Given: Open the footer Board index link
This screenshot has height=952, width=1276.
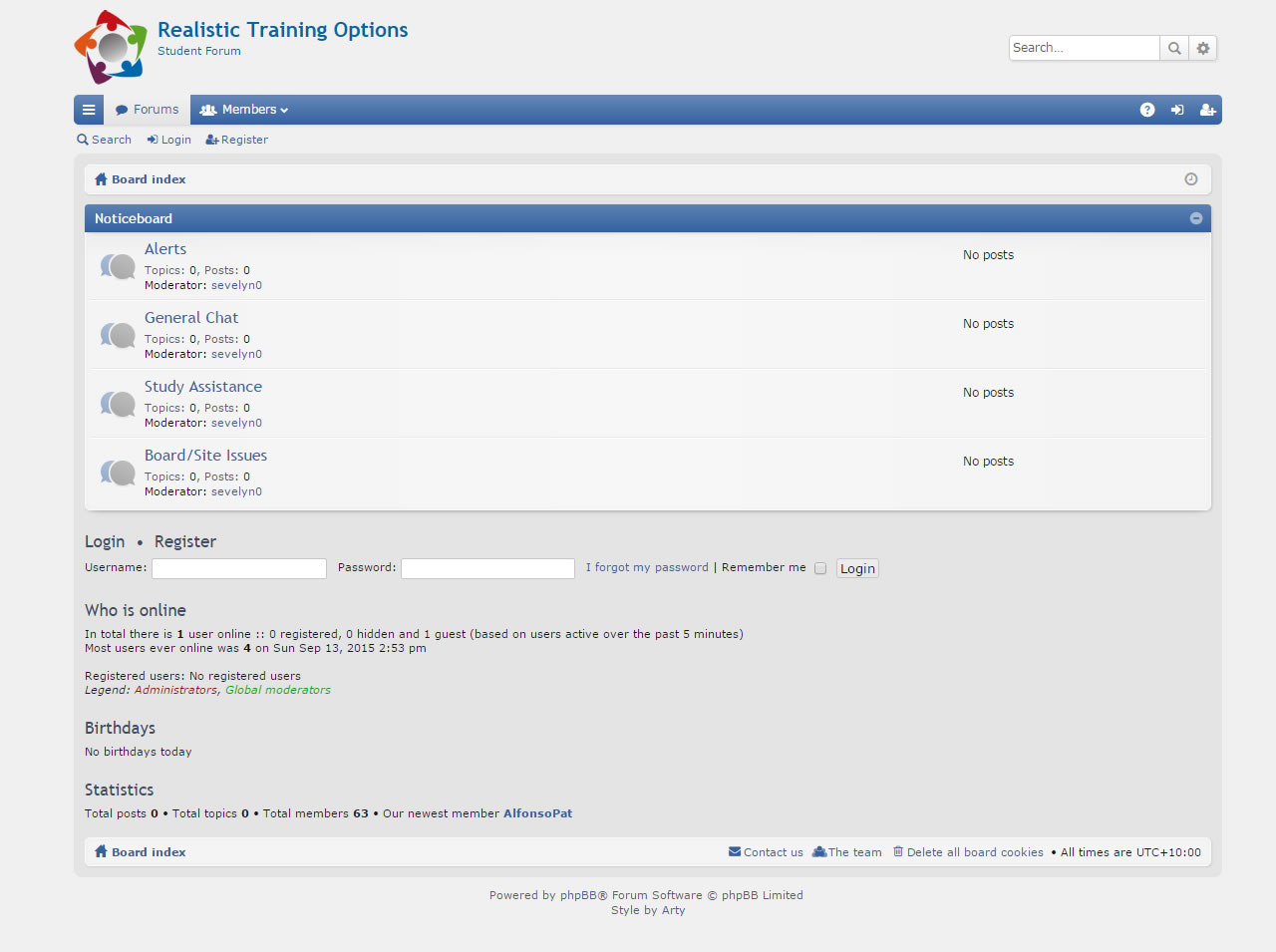Looking at the screenshot, I should 141,852.
